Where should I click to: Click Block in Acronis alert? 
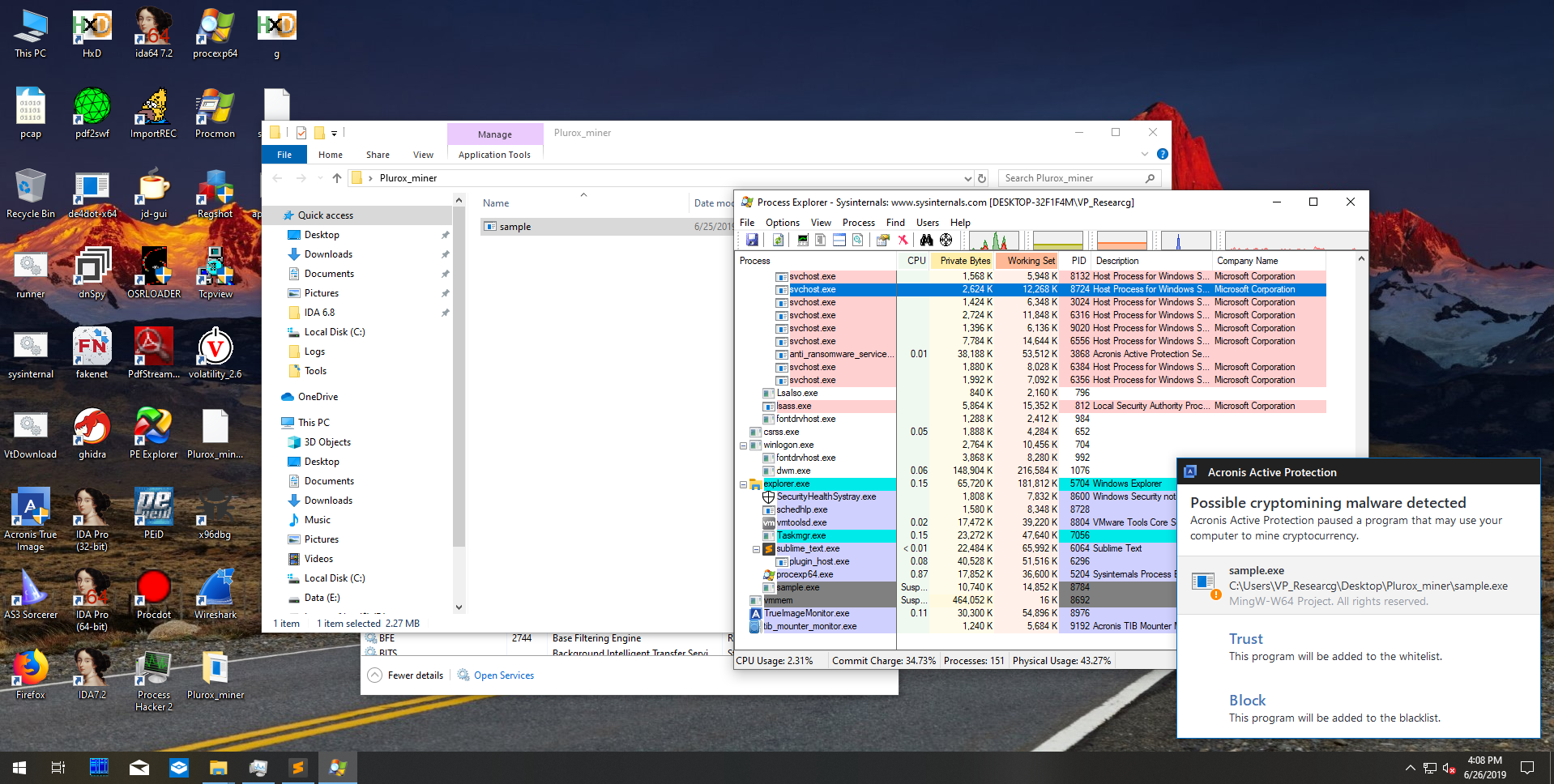pos(1247,701)
